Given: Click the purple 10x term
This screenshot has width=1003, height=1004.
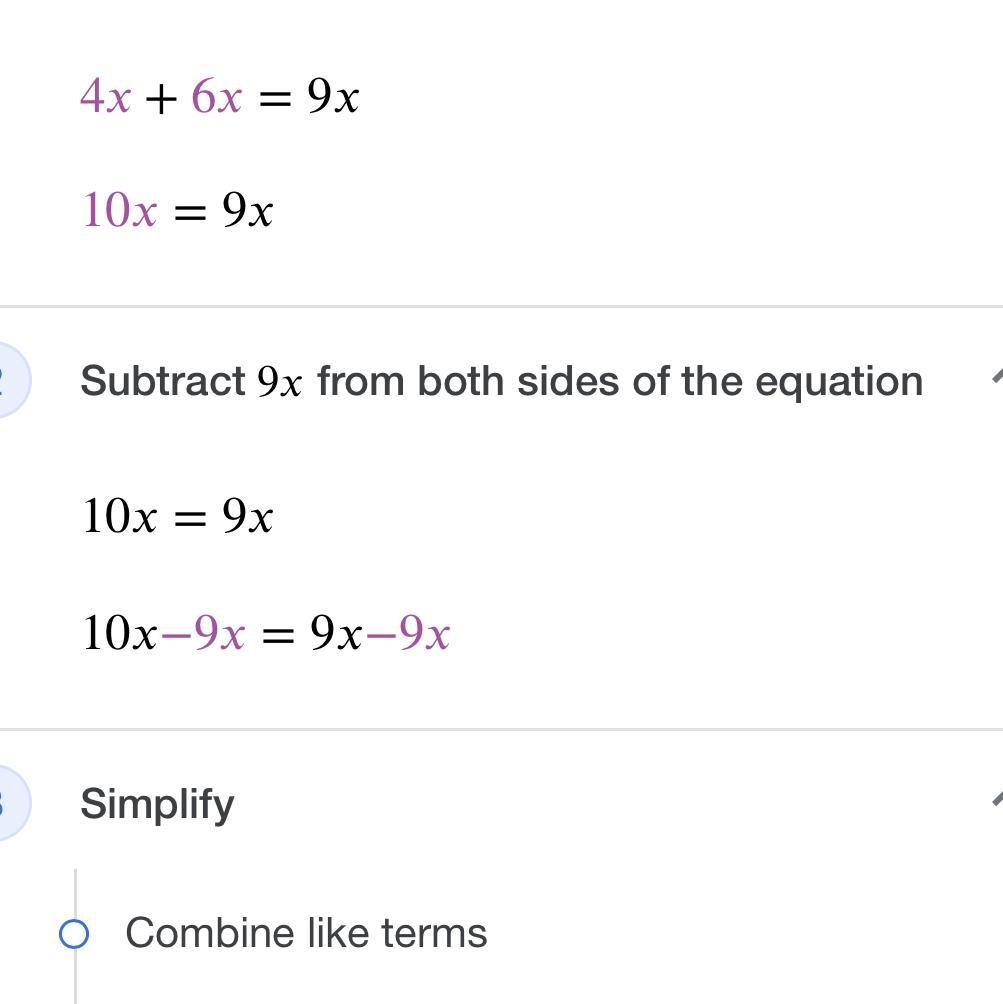Looking at the screenshot, I should 119,211.
